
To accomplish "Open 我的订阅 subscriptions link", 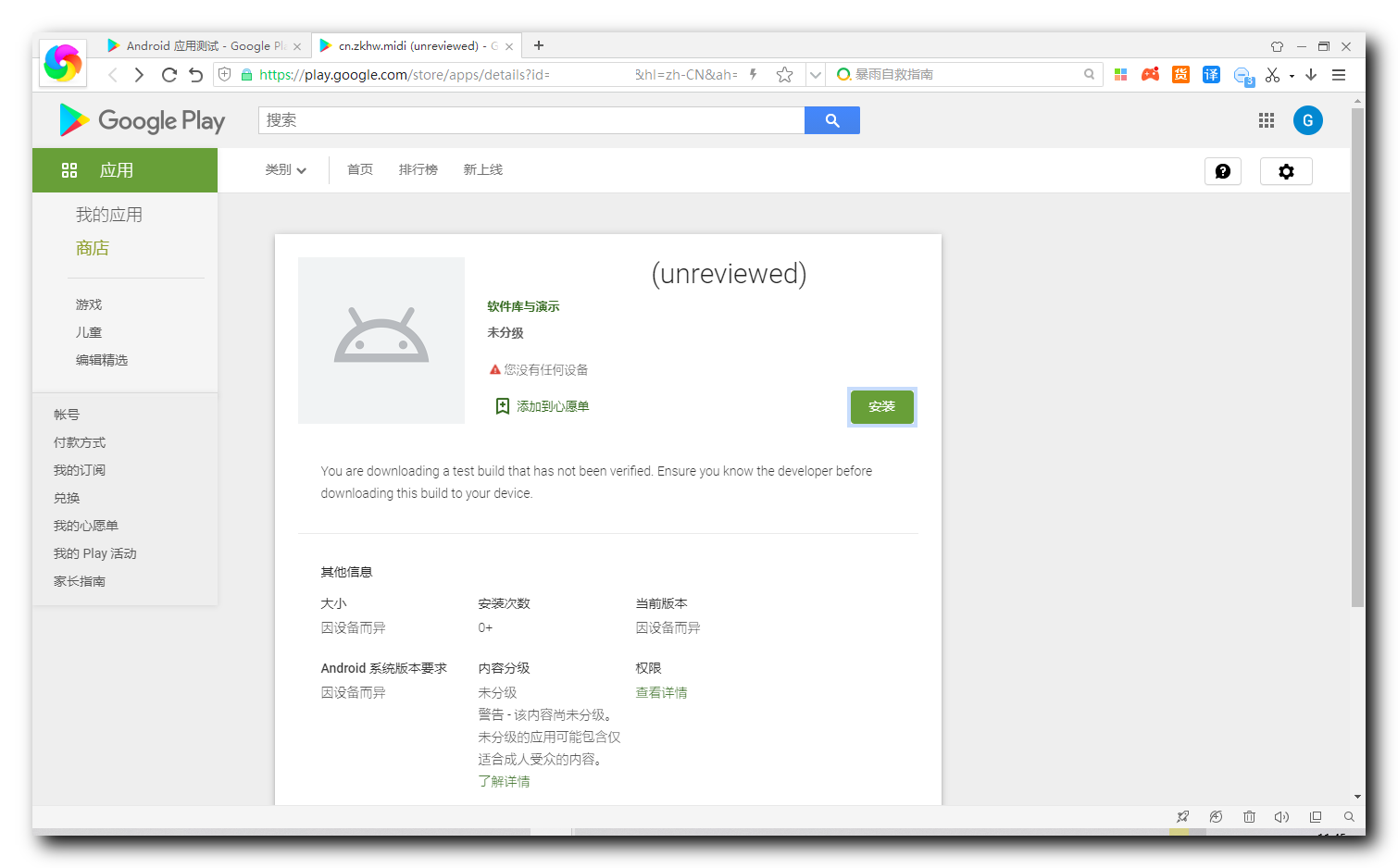I will point(80,470).
